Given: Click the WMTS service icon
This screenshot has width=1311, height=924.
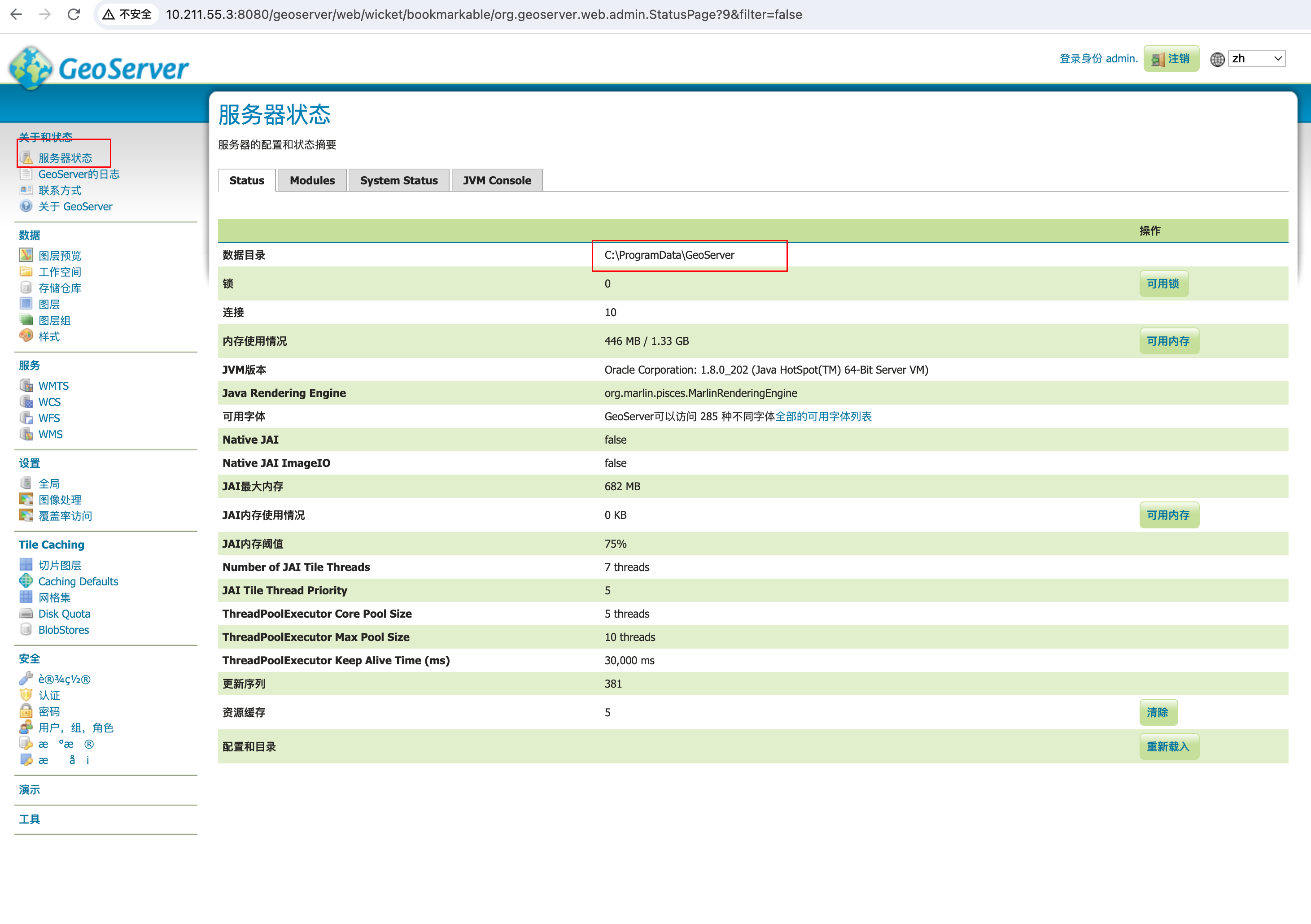Looking at the screenshot, I should click(x=26, y=386).
